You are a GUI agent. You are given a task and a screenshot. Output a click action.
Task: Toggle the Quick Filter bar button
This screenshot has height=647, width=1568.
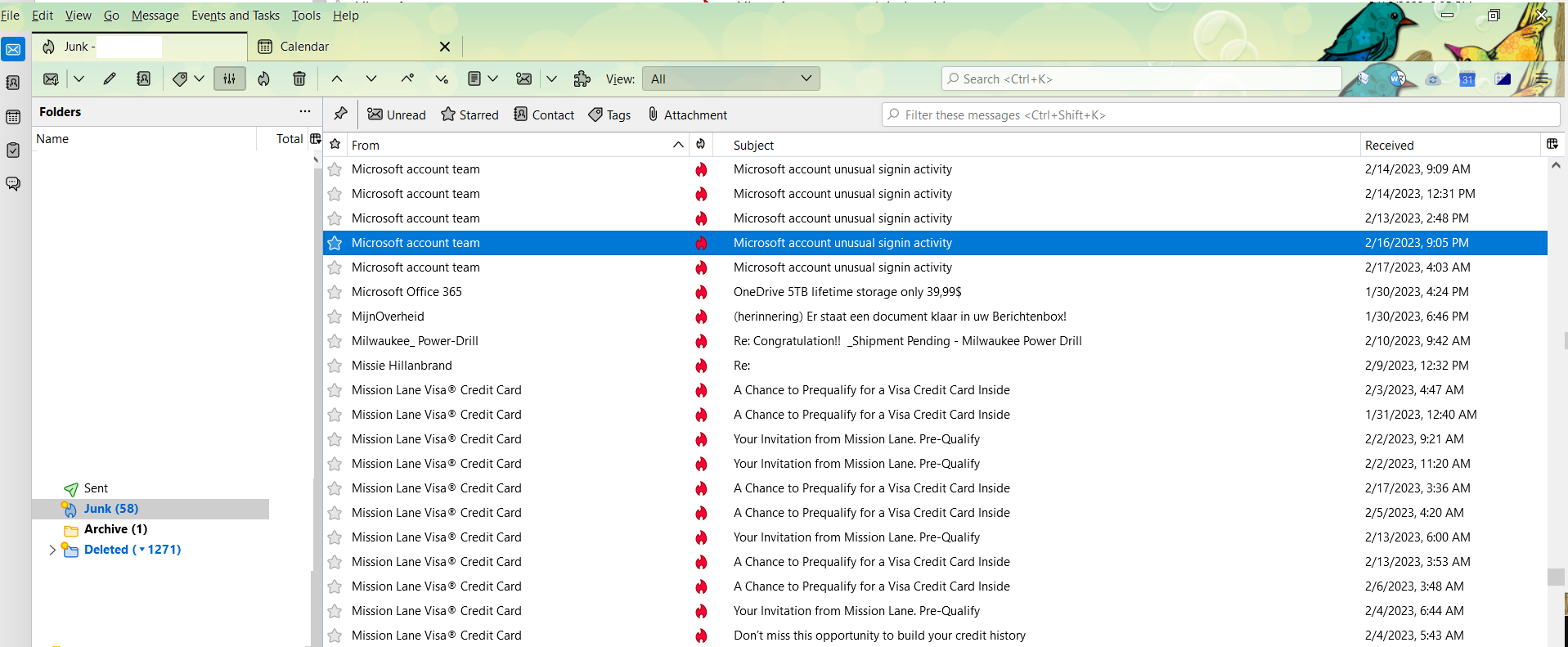coord(230,79)
